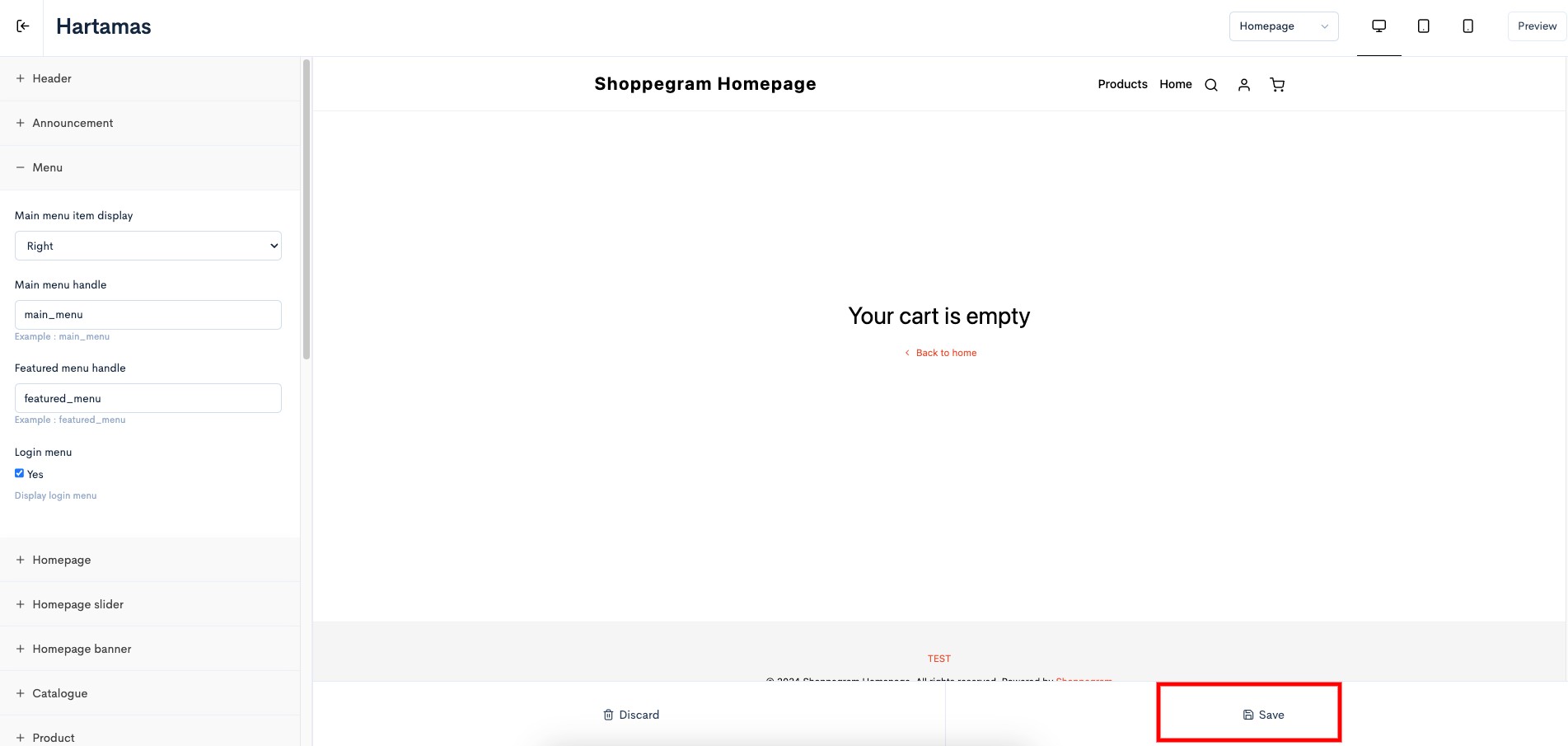Screen dimensions: 1568x746
Task: Switch to desktop view icon
Action: point(1378,26)
